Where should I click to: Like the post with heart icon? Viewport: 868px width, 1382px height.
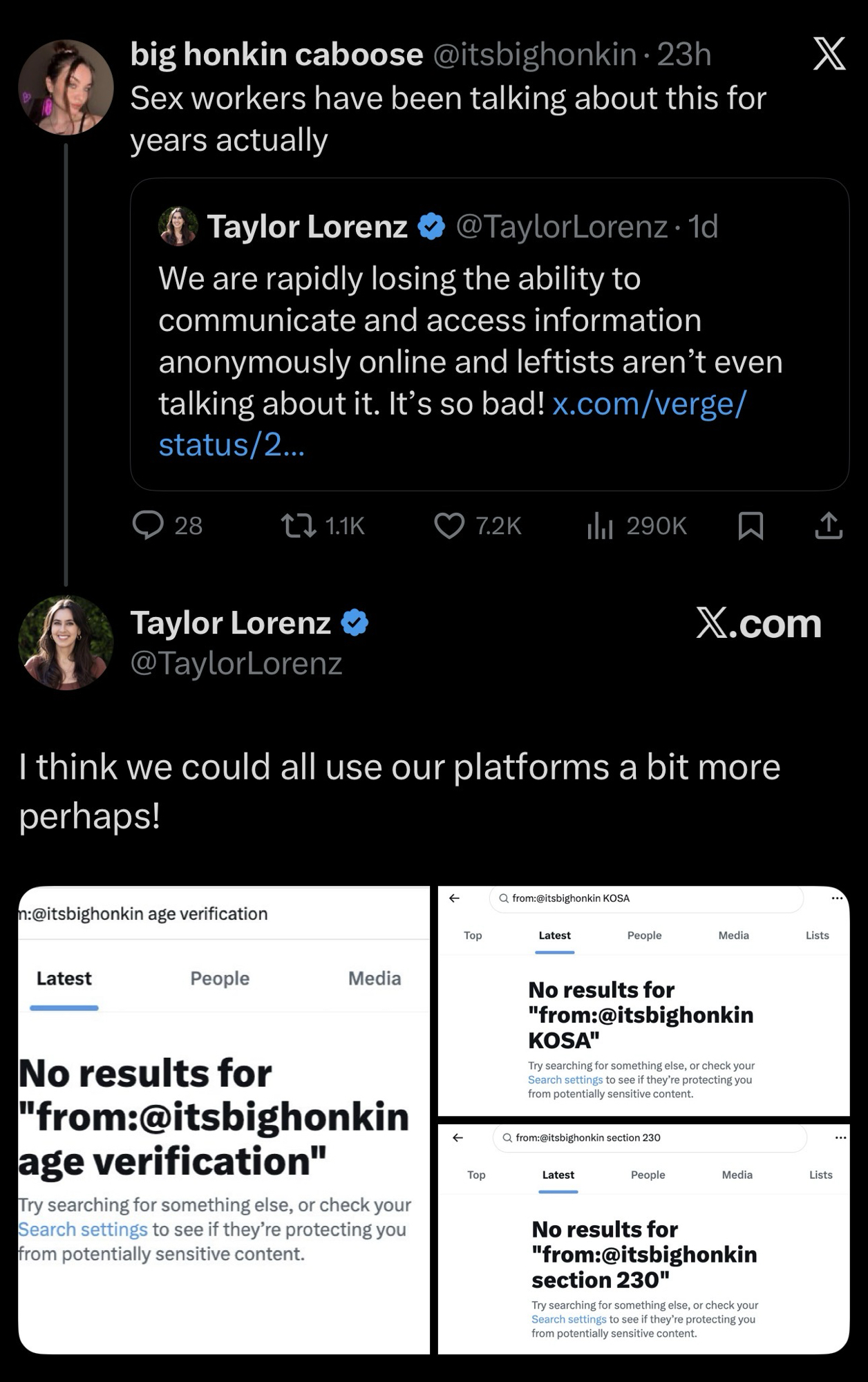(x=449, y=525)
